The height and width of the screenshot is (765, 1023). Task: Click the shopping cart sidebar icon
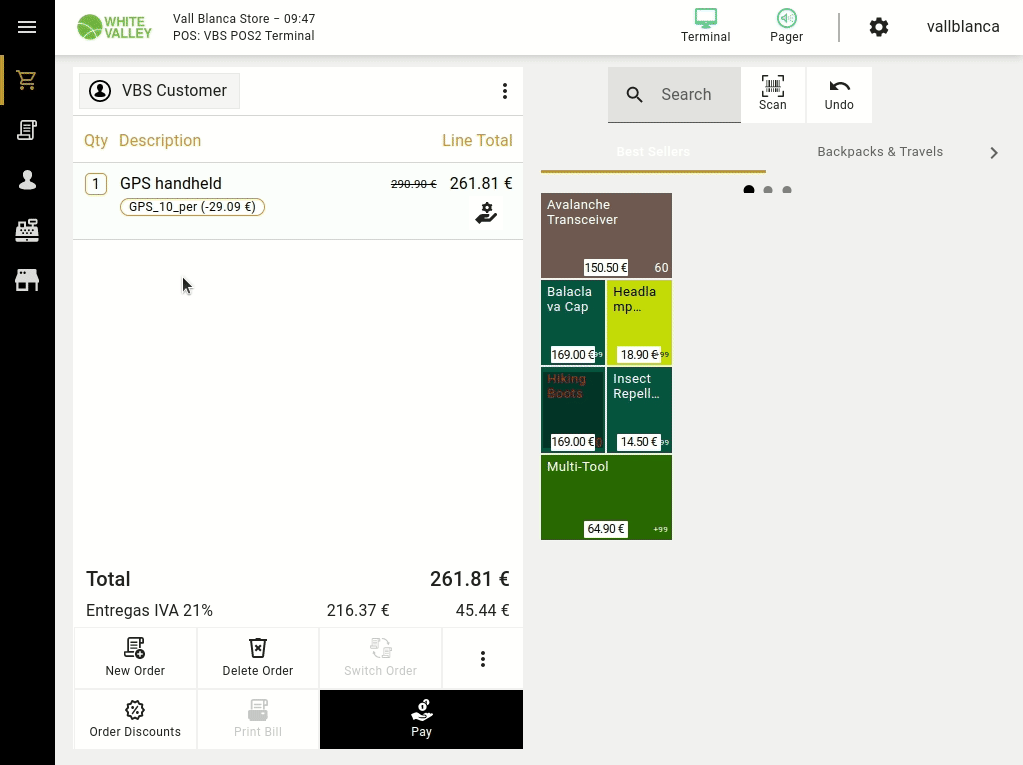(x=27, y=80)
